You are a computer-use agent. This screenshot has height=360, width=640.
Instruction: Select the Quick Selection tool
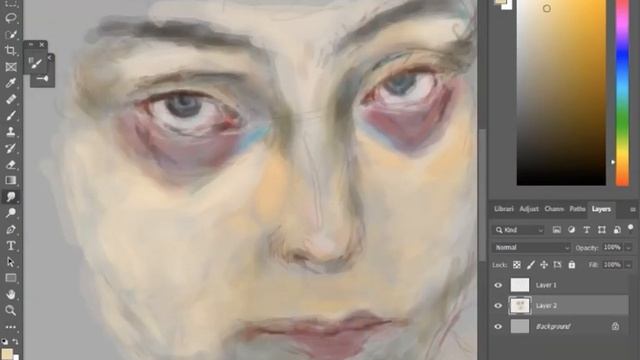coord(11,34)
